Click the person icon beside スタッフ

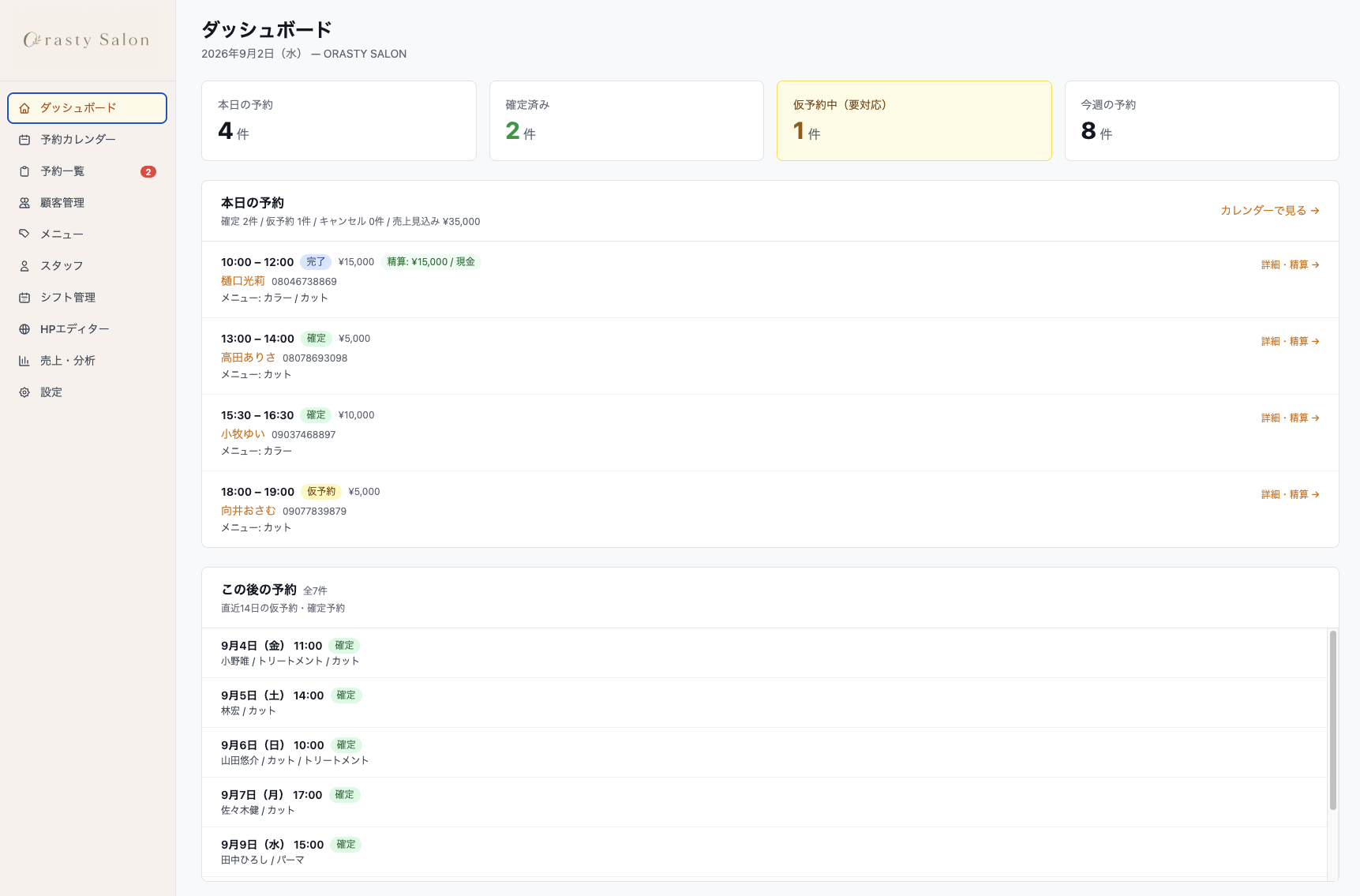click(24, 266)
